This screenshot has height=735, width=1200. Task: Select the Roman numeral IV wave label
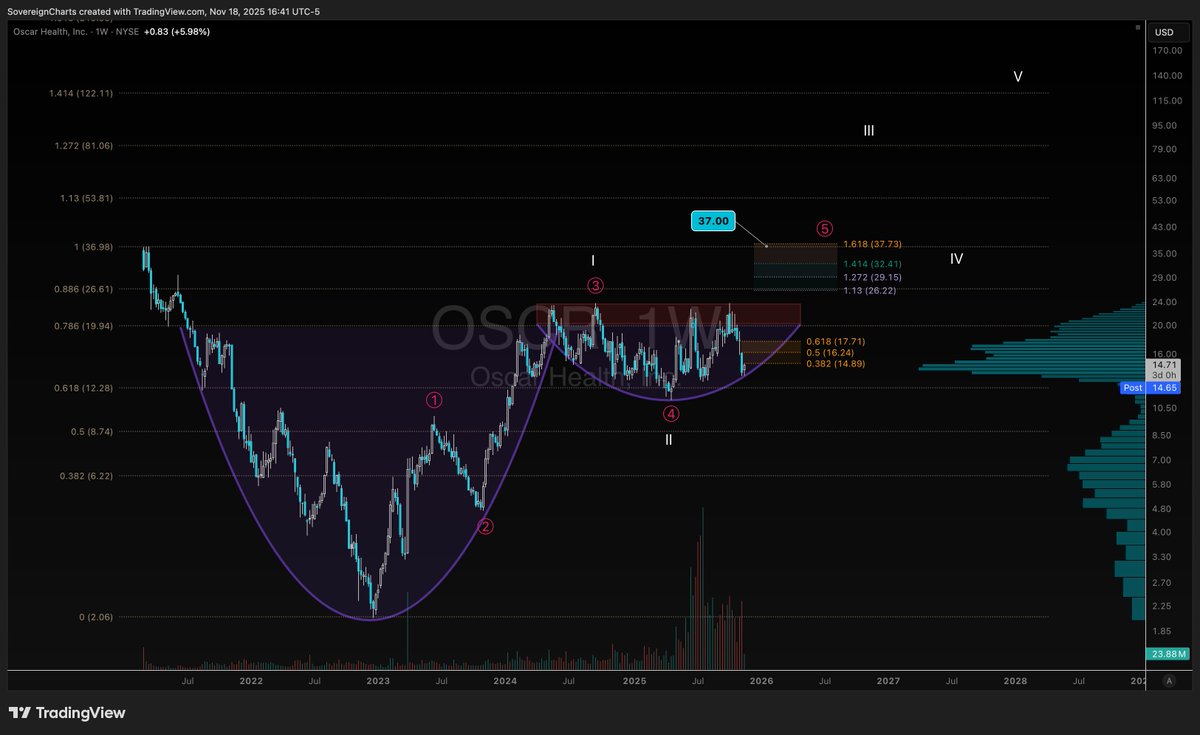[x=957, y=259]
